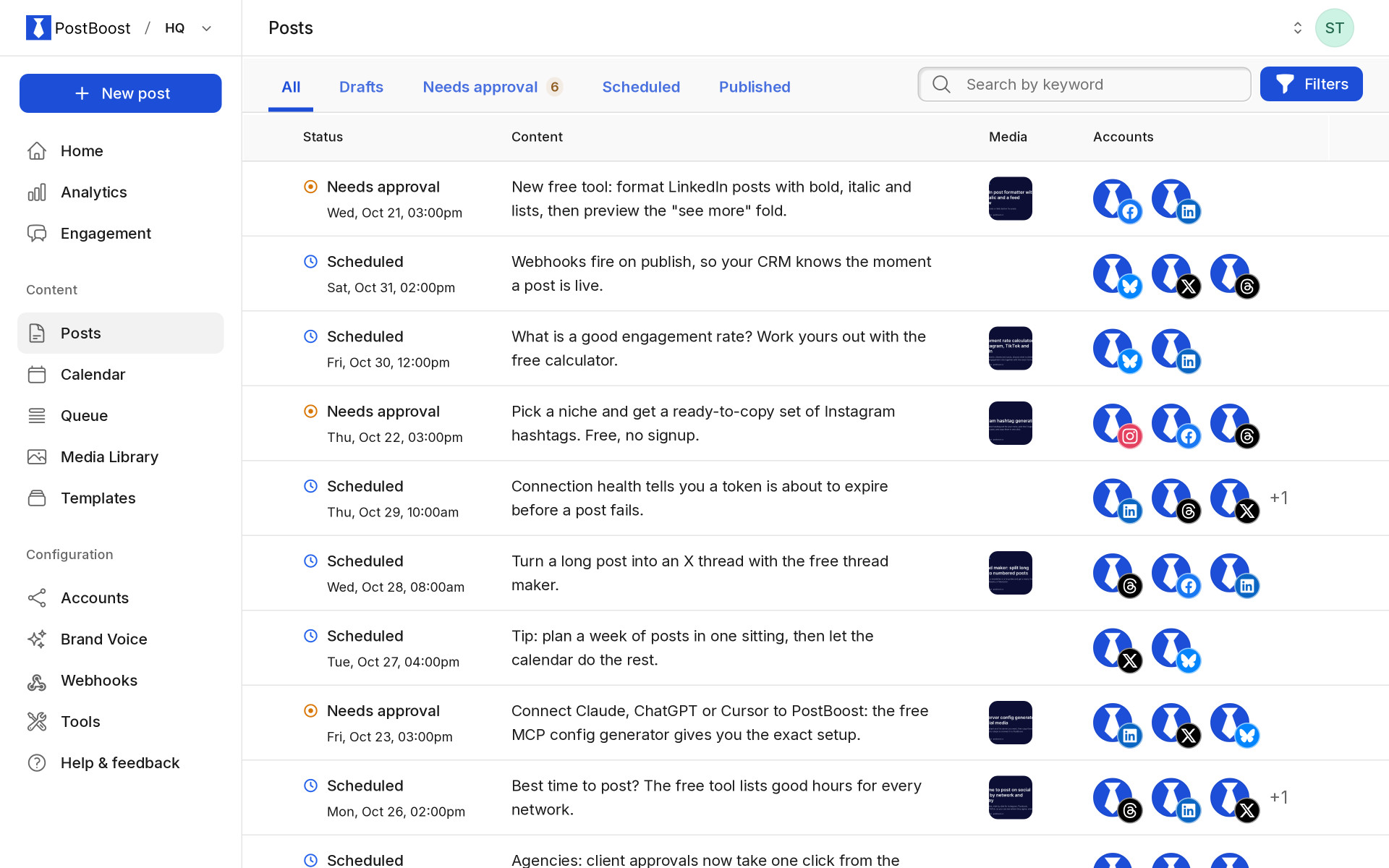Click the 'Tue, Oct 27, 04:00pm' date
This screenshot has height=868, width=1389.
pyautogui.click(x=393, y=662)
